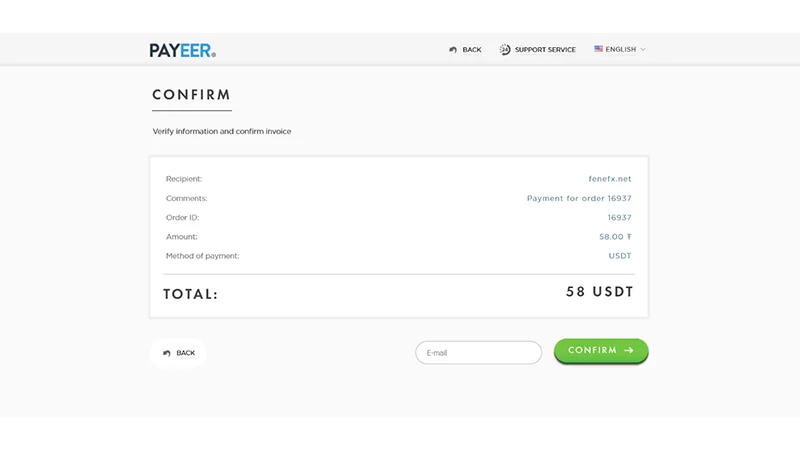Screen dimensions: 800x450
Task: Click the support service chat icon
Action: click(x=505, y=50)
